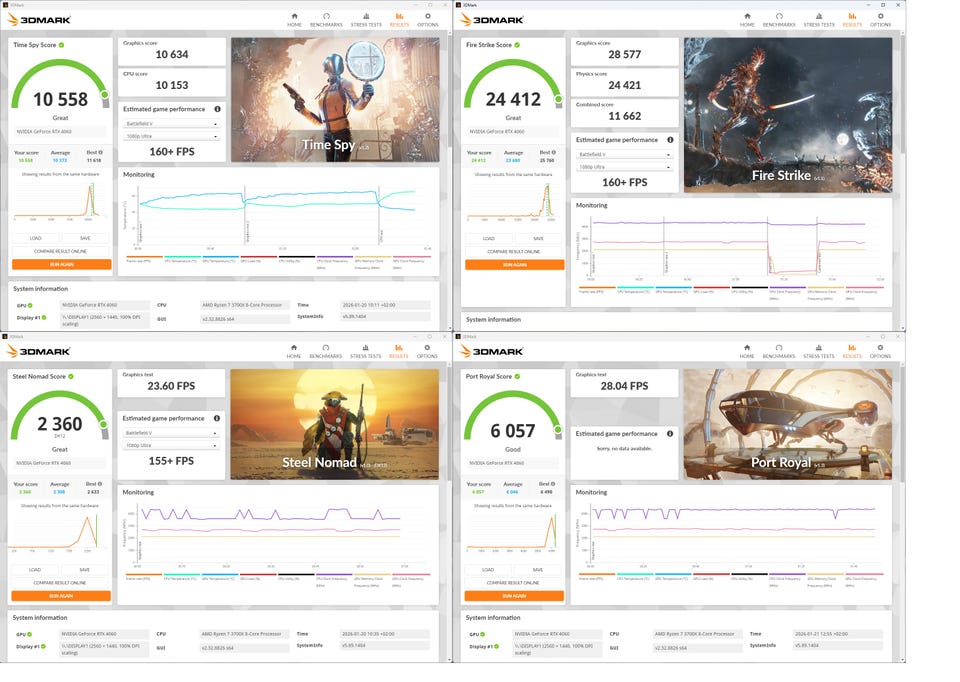The width and height of the screenshot is (960, 682).
Task: Click the purple CPU Clock Frequency swatch in Port Royal
Action: 787,574
